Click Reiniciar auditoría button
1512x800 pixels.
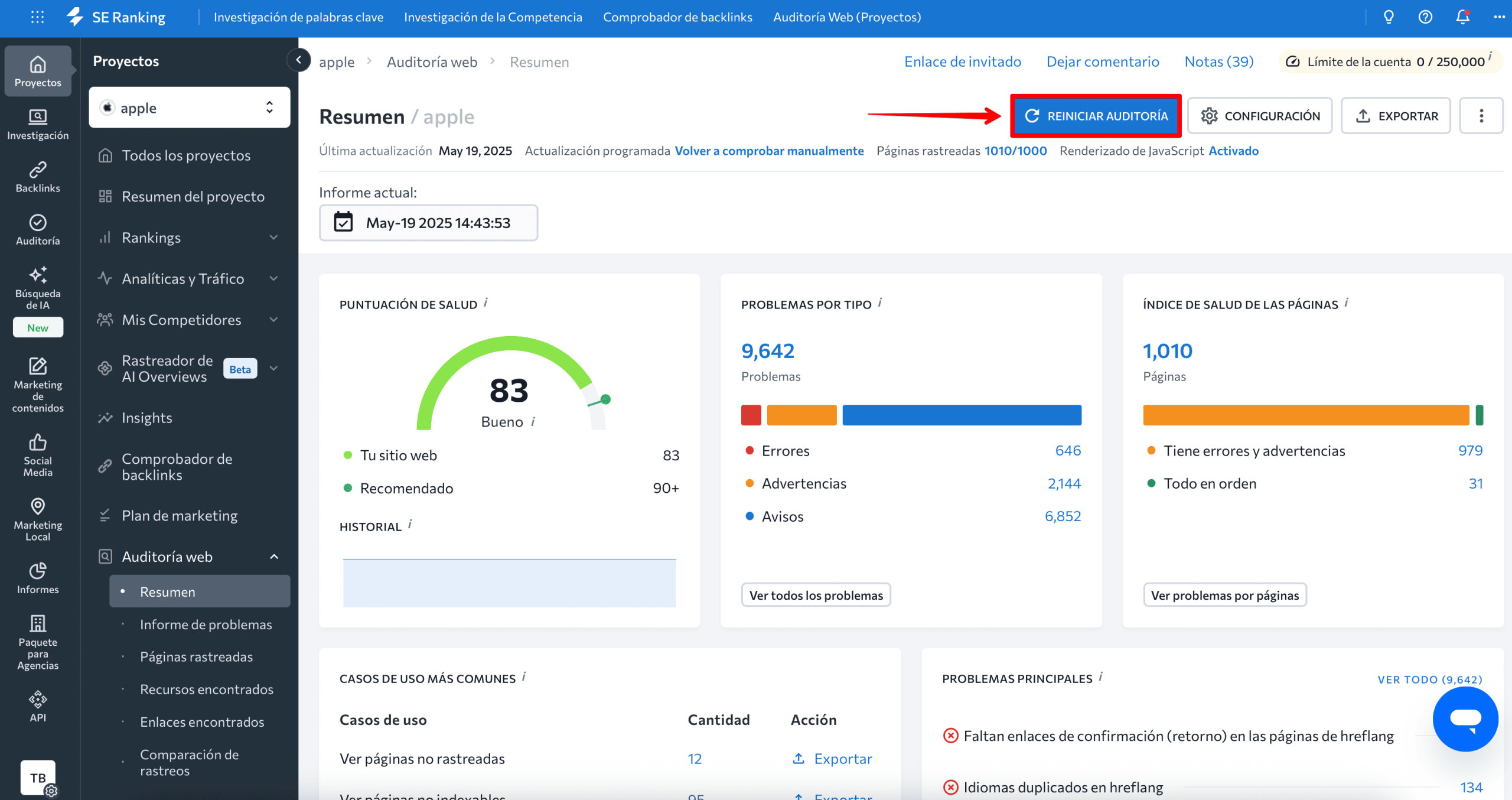click(1096, 116)
